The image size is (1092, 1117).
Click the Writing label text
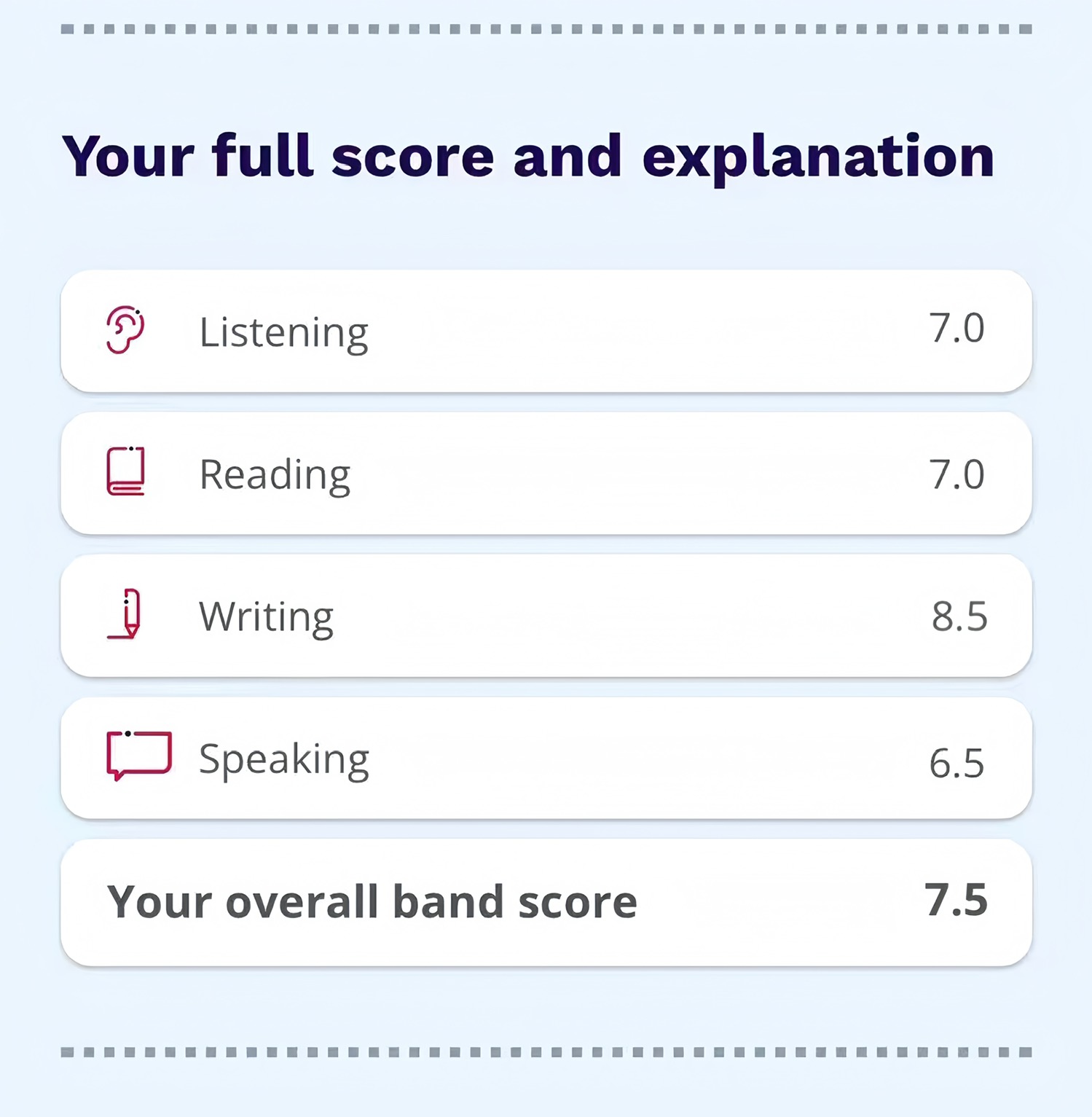(267, 618)
